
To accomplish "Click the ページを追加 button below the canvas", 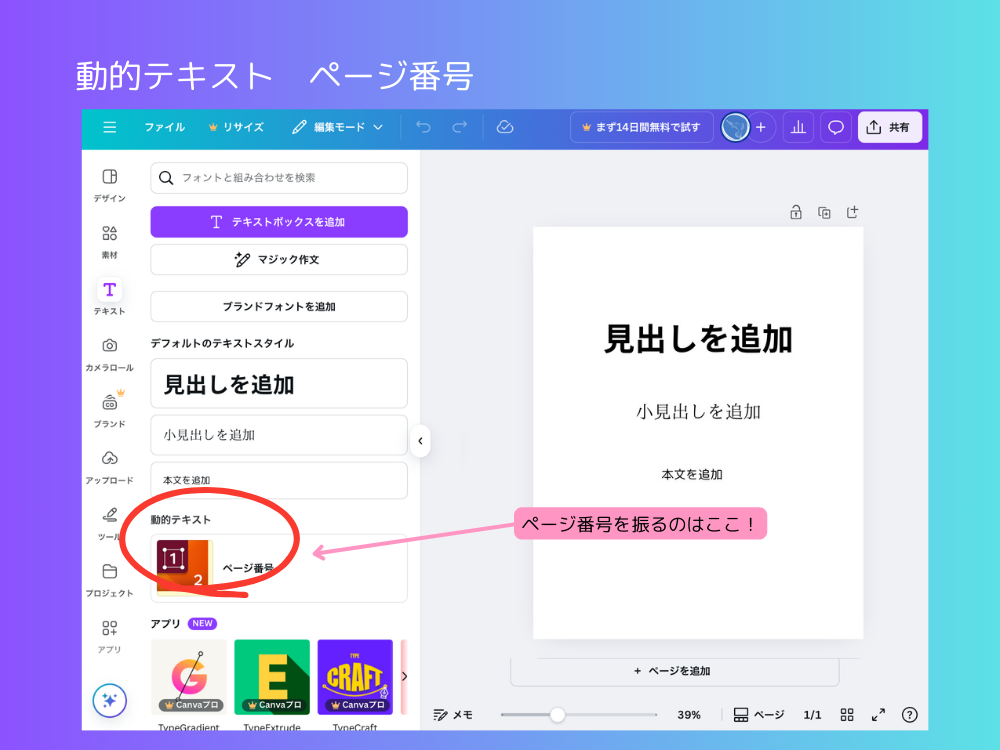I will click(674, 672).
